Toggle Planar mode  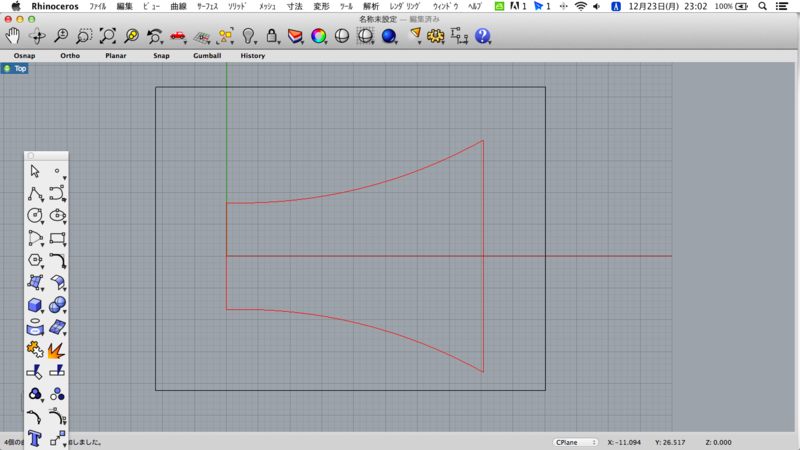tap(116, 56)
